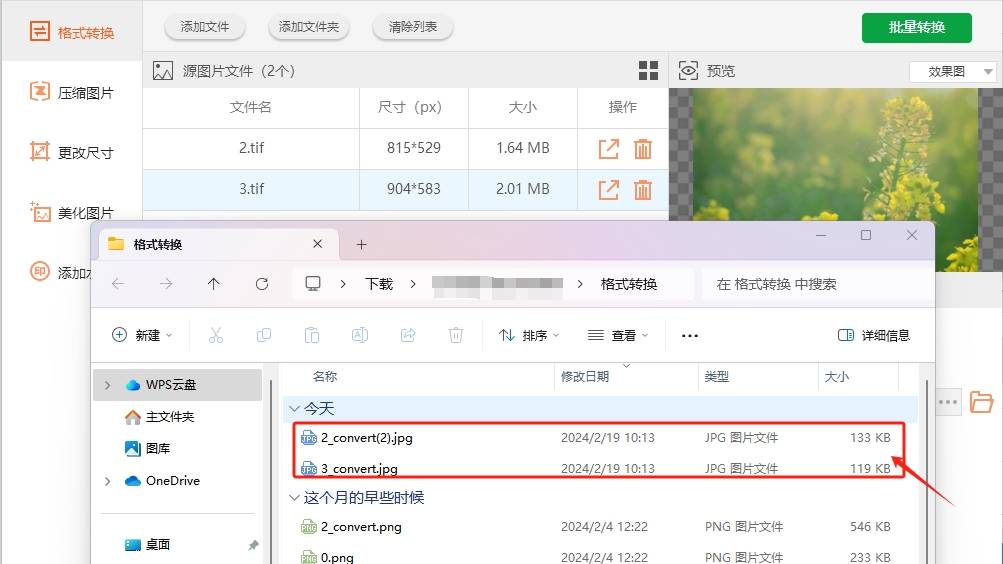
Task: Open the 查看 view dropdown
Action: [618, 335]
